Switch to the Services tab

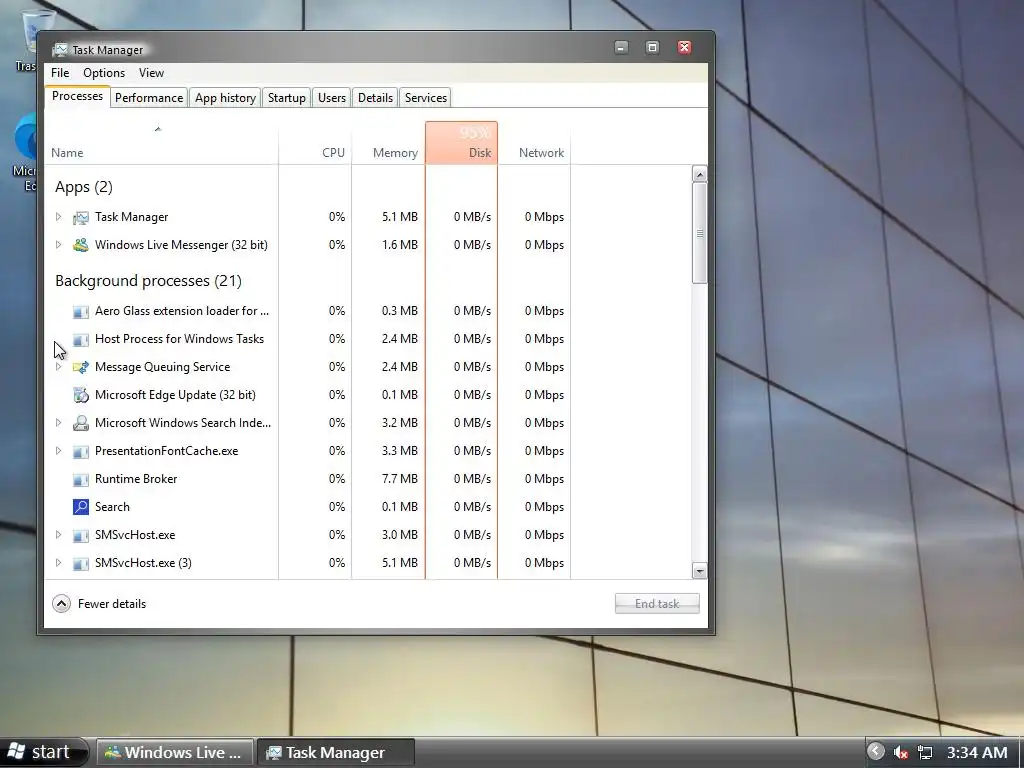click(426, 98)
